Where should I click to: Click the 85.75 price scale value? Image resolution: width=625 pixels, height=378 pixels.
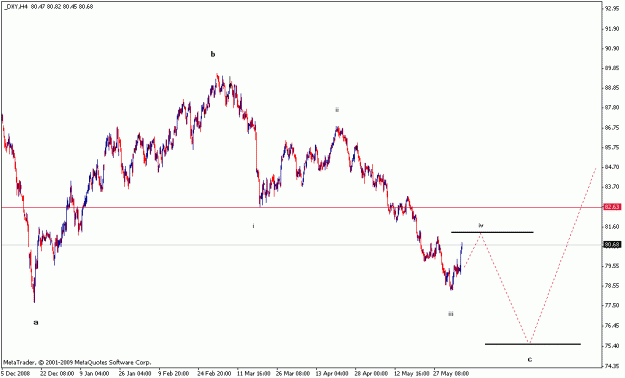point(612,147)
